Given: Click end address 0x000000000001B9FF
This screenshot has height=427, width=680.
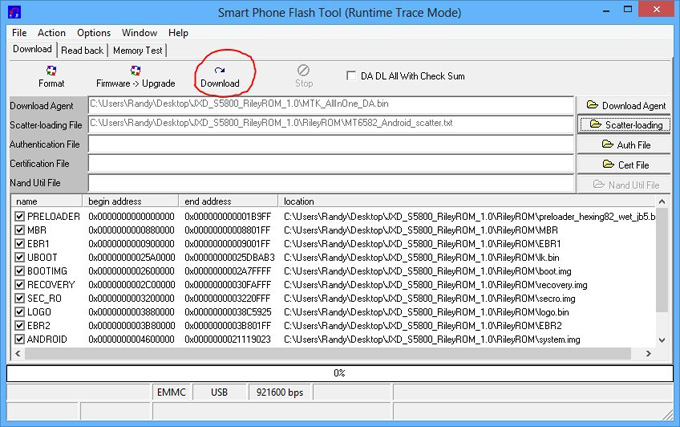Looking at the screenshot, I should tap(228, 216).
